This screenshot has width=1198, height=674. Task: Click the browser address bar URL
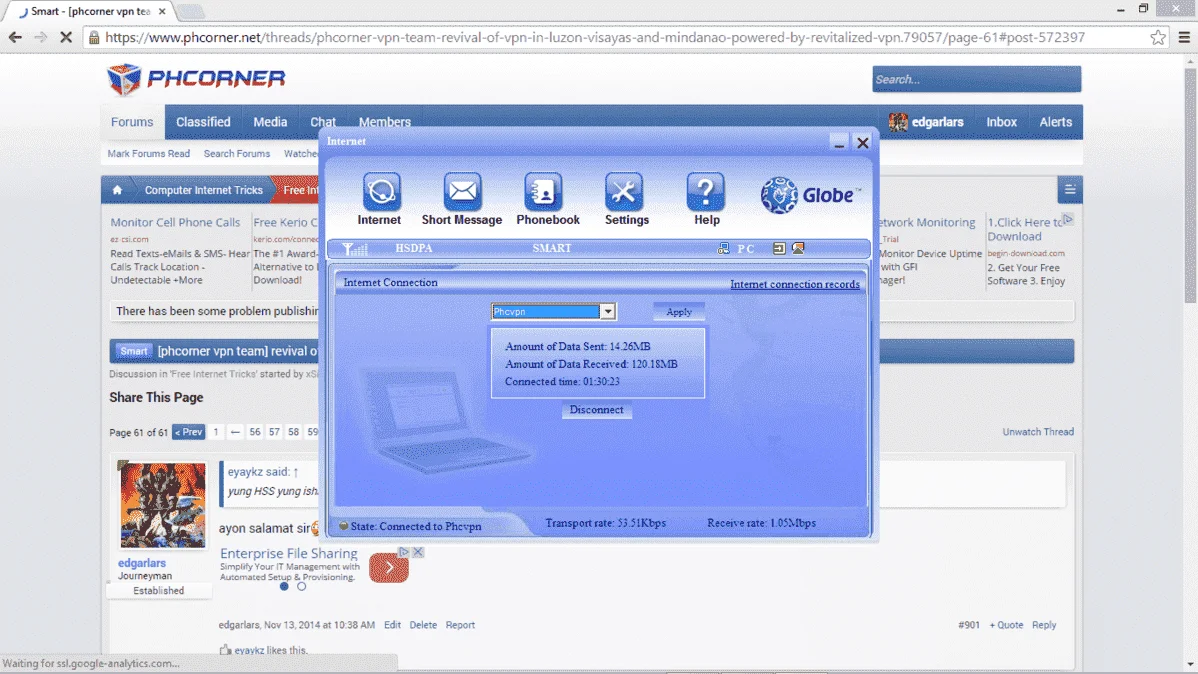(x=594, y=37)
